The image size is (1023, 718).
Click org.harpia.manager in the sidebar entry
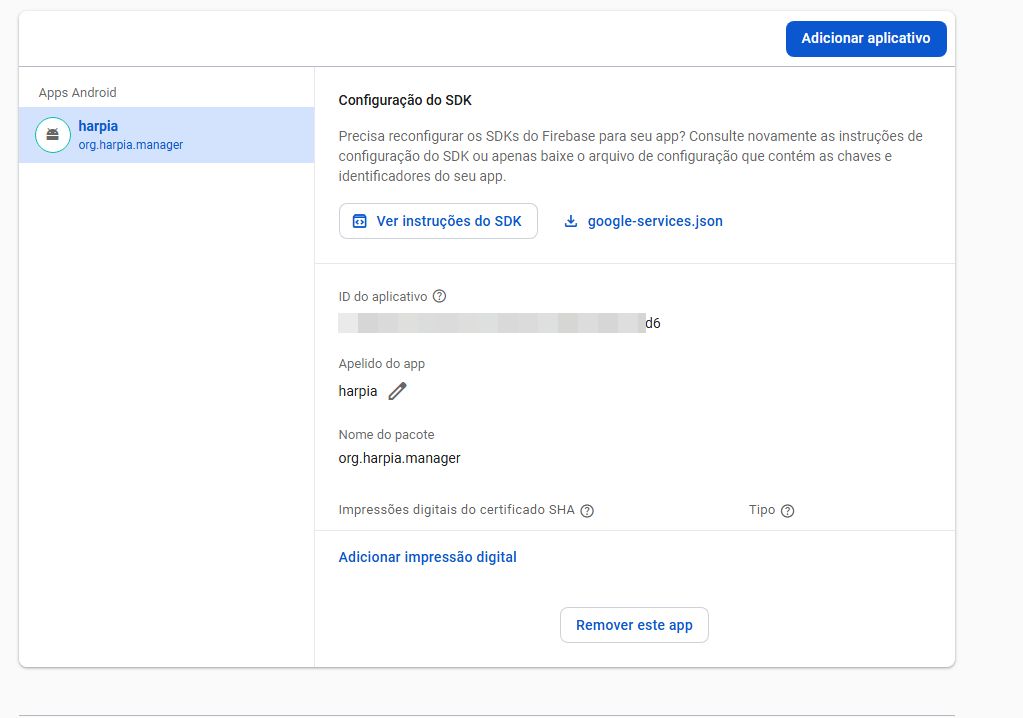point(130,145)
